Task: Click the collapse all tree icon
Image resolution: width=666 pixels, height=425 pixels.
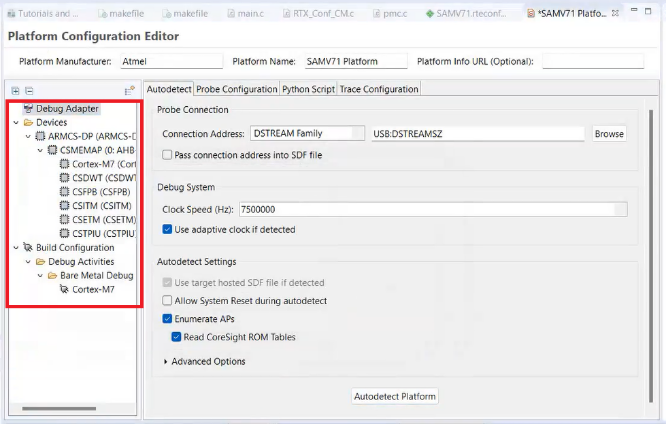Action: [29, 91]
